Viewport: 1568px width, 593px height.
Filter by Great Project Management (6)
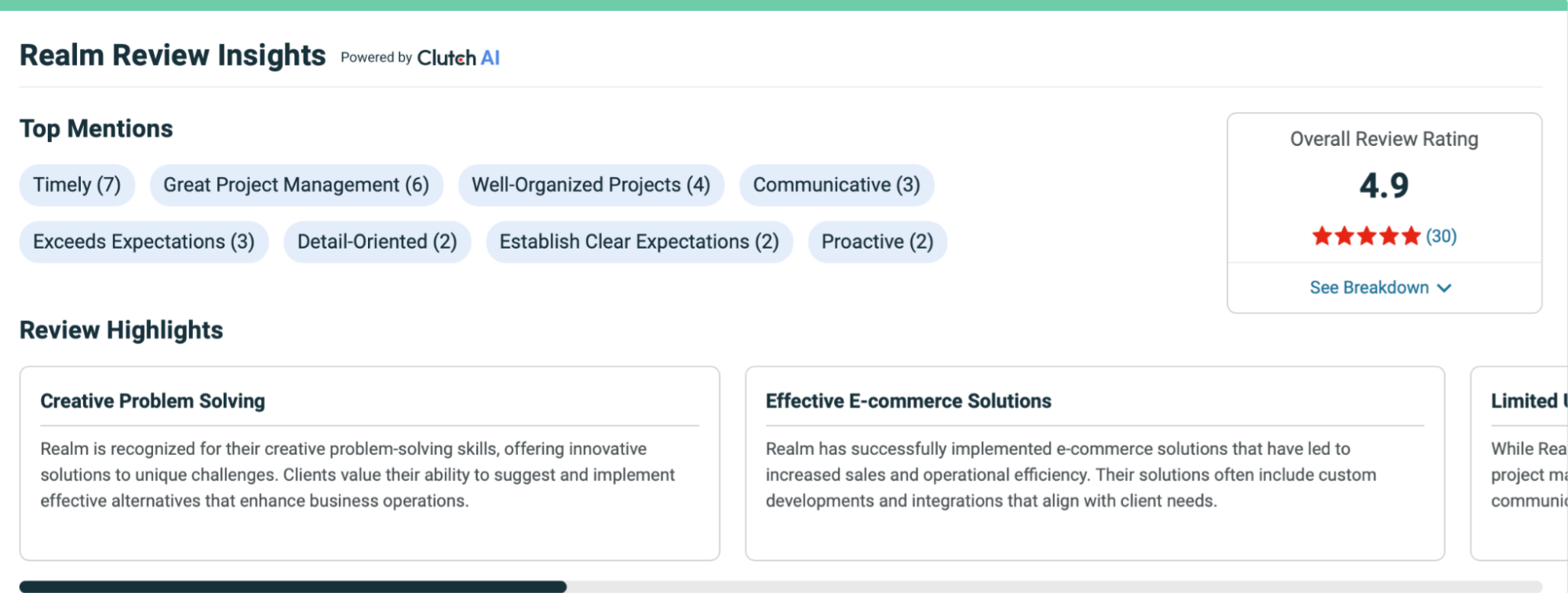[296, 185]
